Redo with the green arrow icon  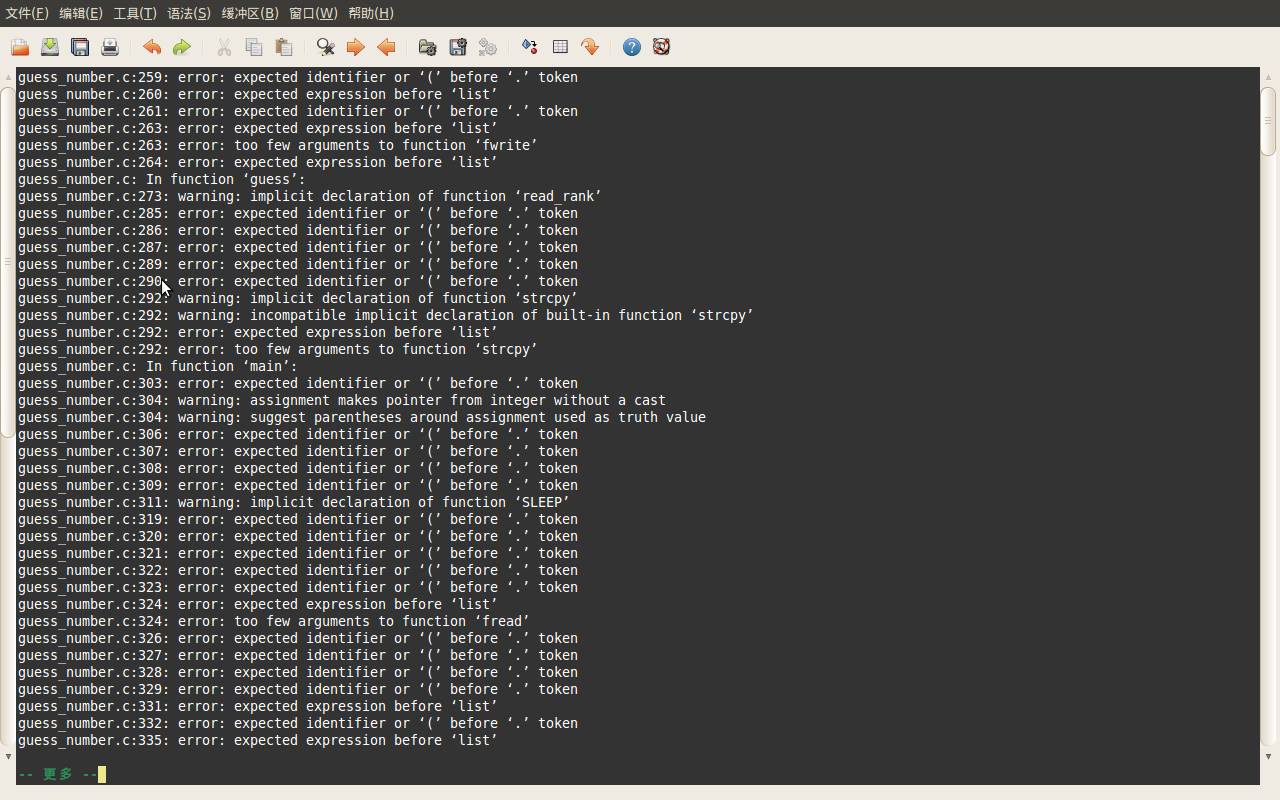pyautogui.click(x=181, y=47)
